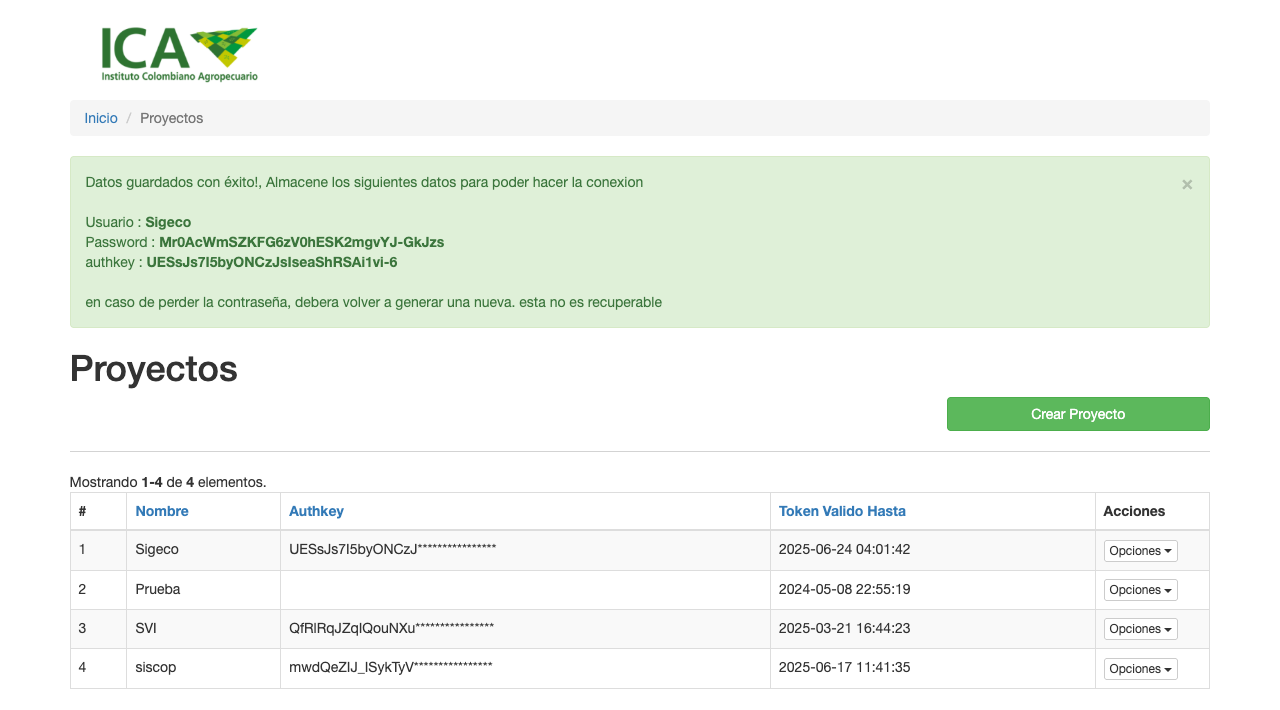
Task: Expand Opciones menu for siscop row
Action: (1140, 669)
